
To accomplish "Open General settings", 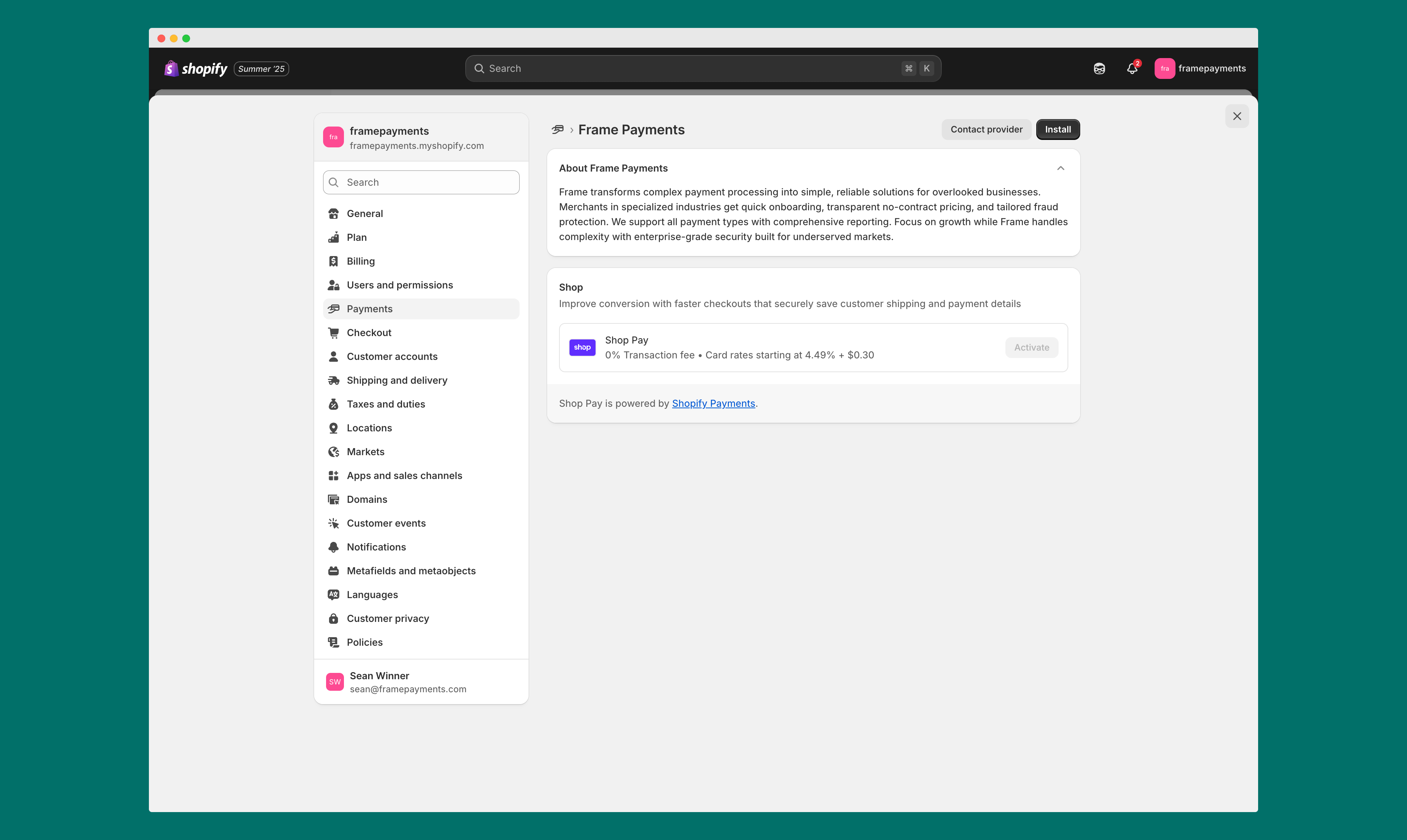I will [421, 213].
